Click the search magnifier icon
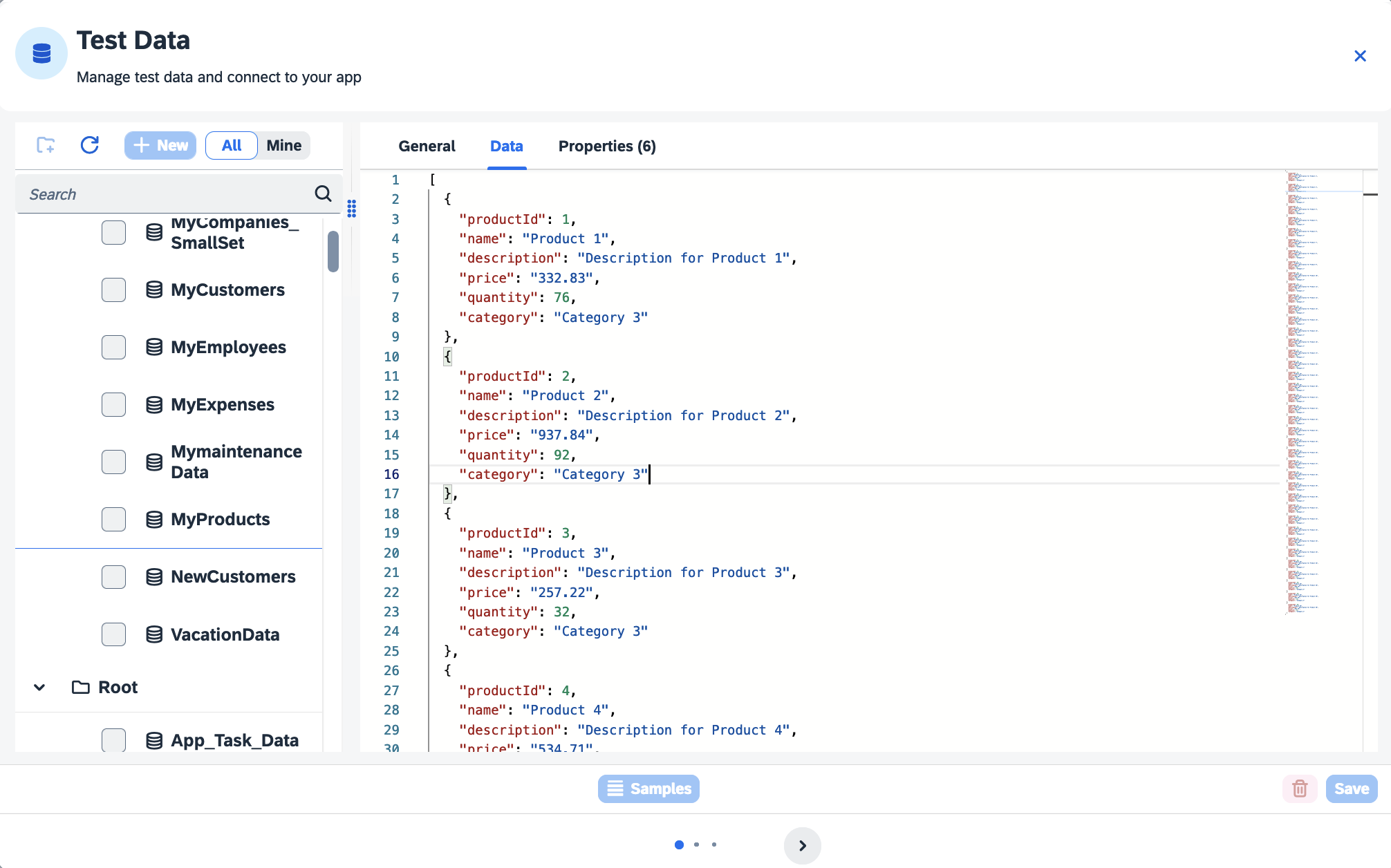 click(323, 194)
